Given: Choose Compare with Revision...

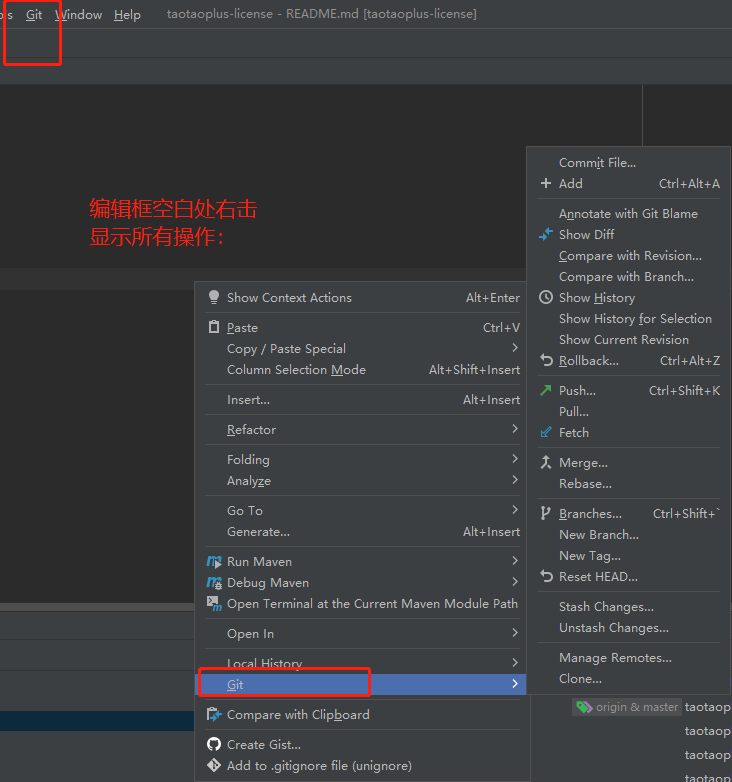Looking at the screenshot, I should 630,255.
